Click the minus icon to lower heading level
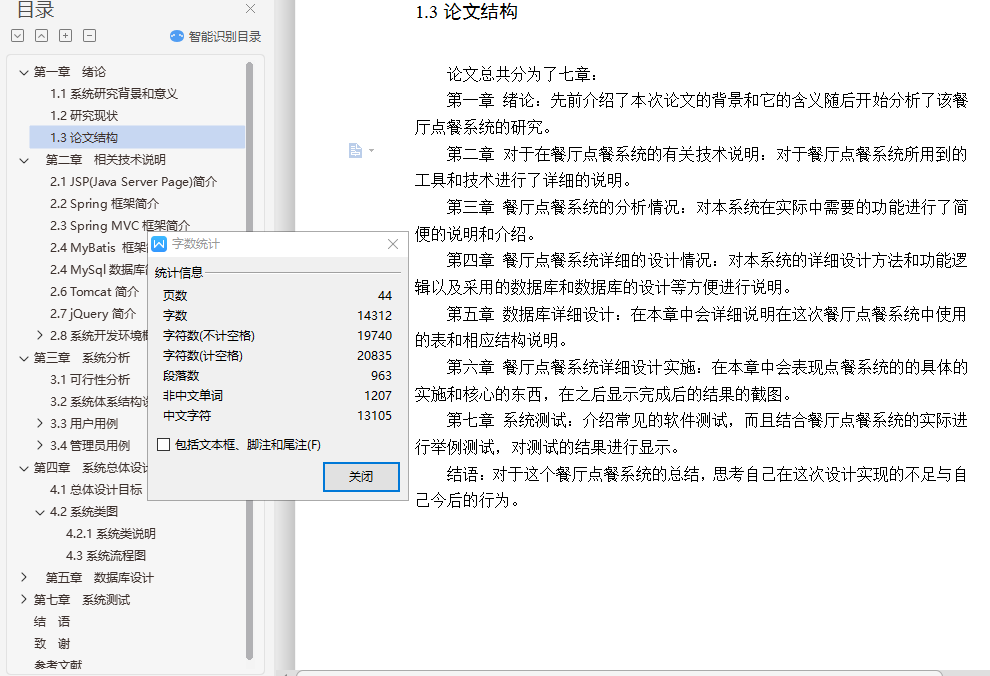Screen dimensions: 990x676 [x=90, y=36]
